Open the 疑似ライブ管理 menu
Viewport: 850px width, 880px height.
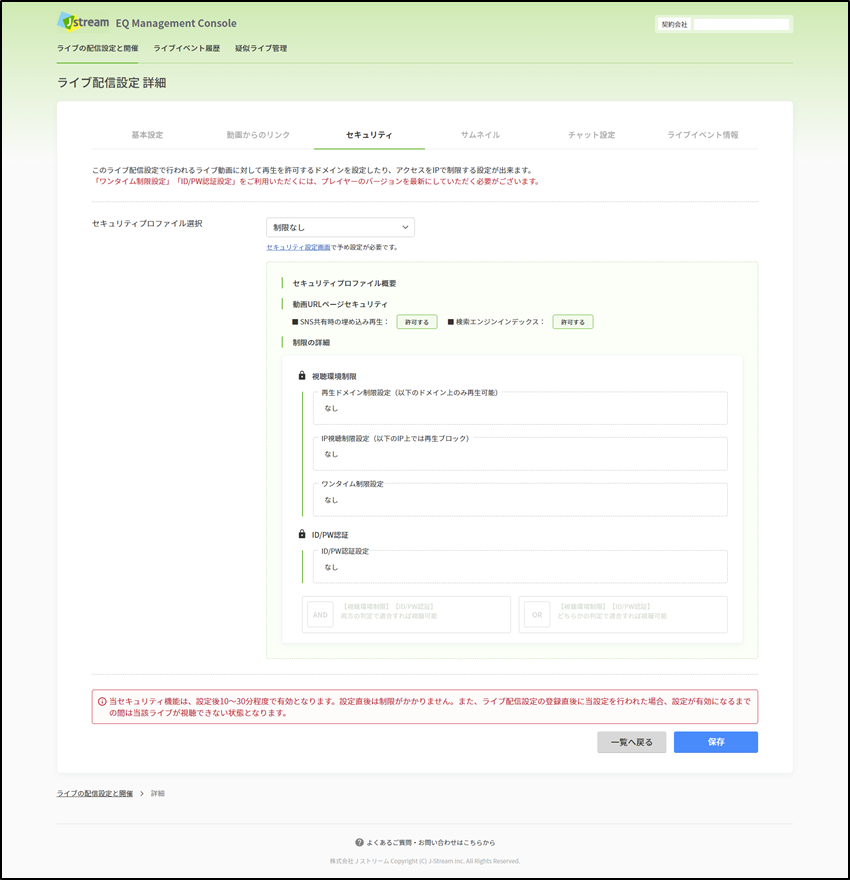tap(261, 48)
